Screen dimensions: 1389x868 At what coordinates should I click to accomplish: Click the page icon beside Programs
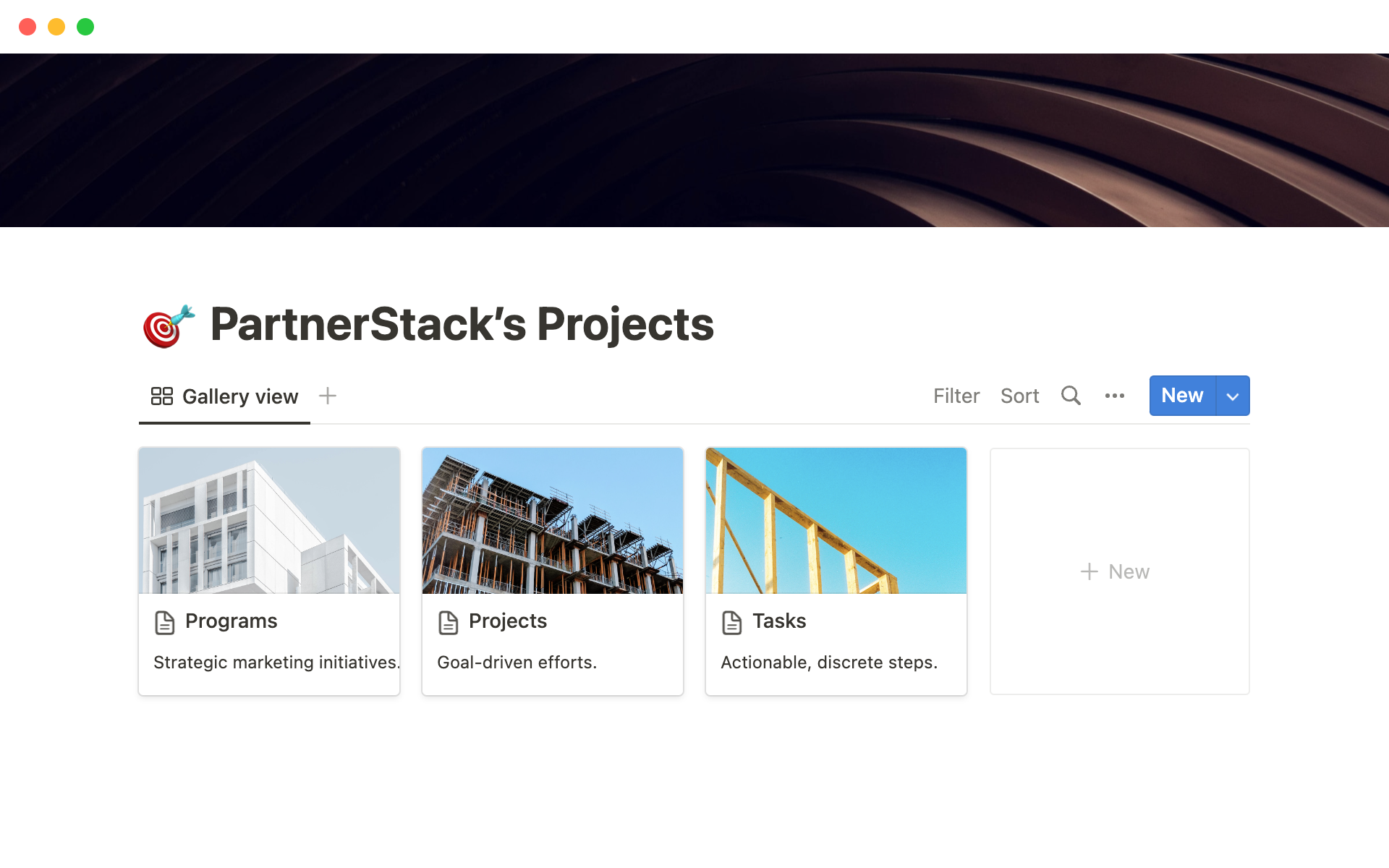165,621
